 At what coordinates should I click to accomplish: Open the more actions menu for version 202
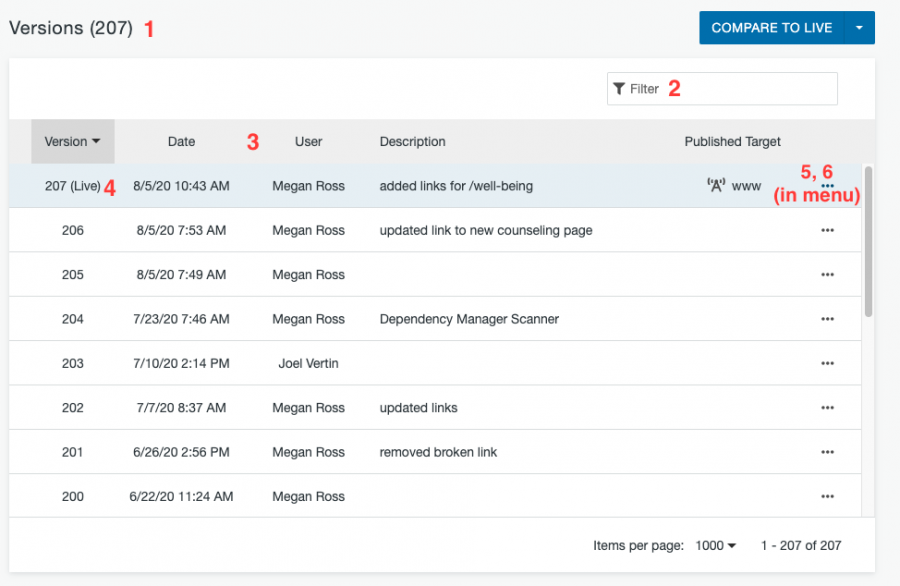click(x=827, y=407)
